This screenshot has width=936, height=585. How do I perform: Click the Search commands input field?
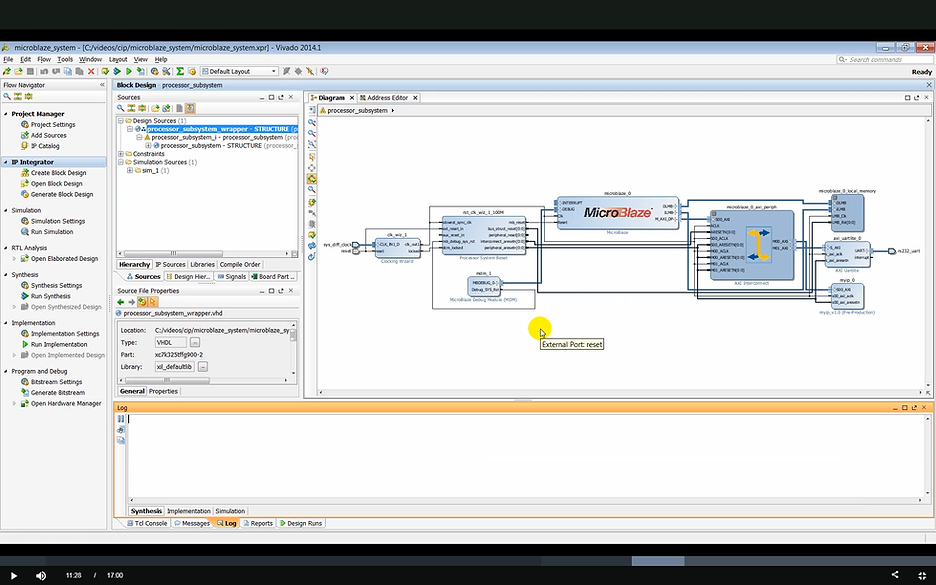[x=880, y=59]
